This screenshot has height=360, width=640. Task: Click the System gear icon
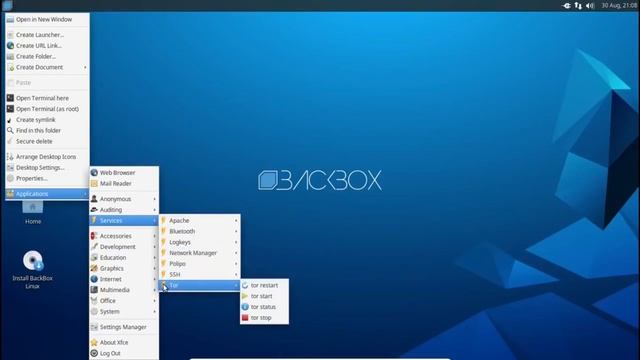click(94, 311)
